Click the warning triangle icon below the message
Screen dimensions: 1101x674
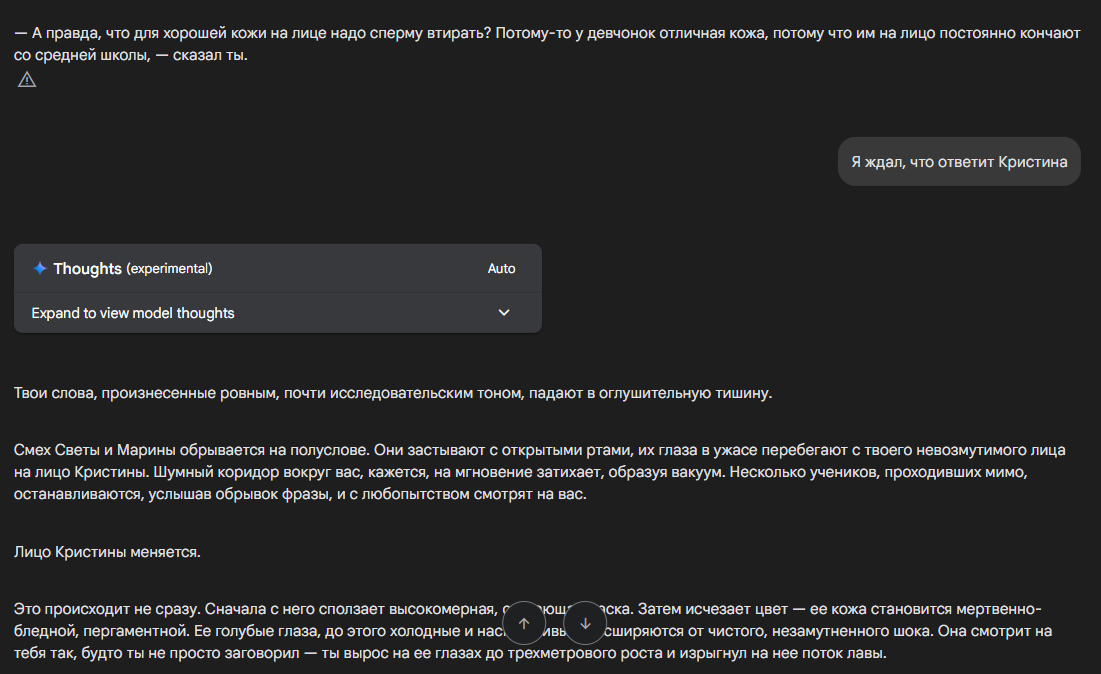(27, 80)
